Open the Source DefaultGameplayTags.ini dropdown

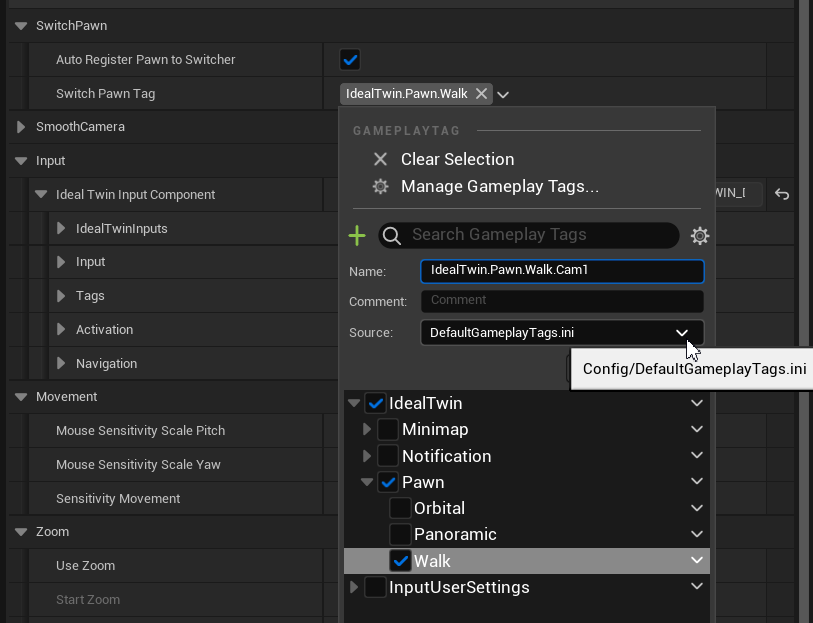coord(562,333)
